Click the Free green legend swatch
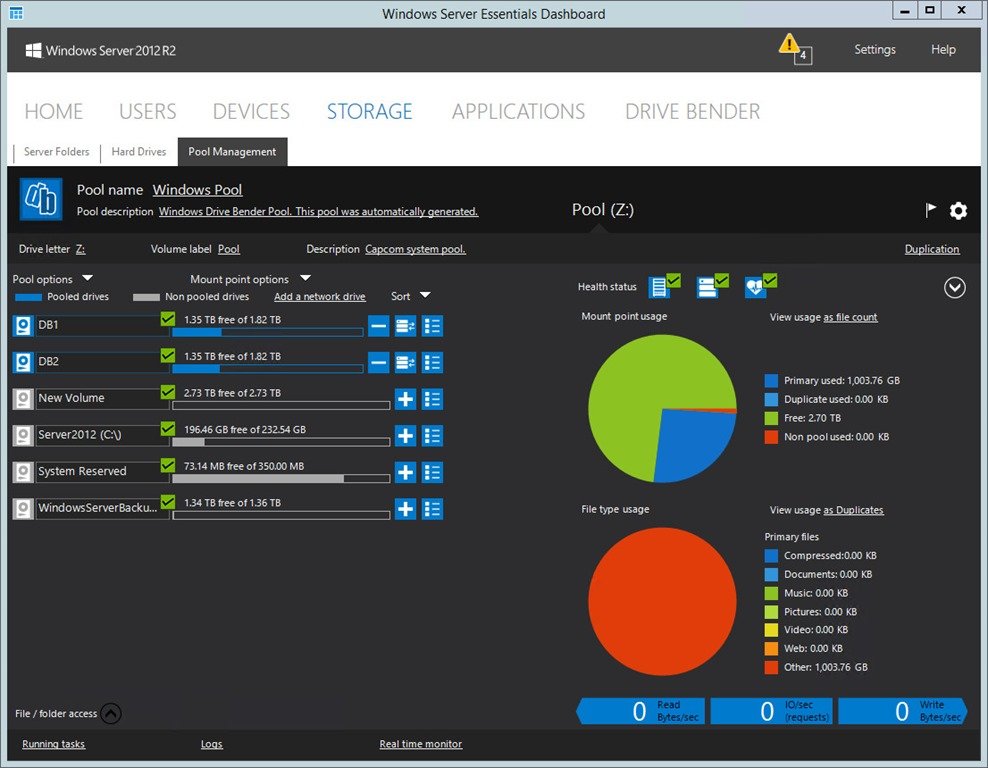988x768 pixels. [771, 418]
